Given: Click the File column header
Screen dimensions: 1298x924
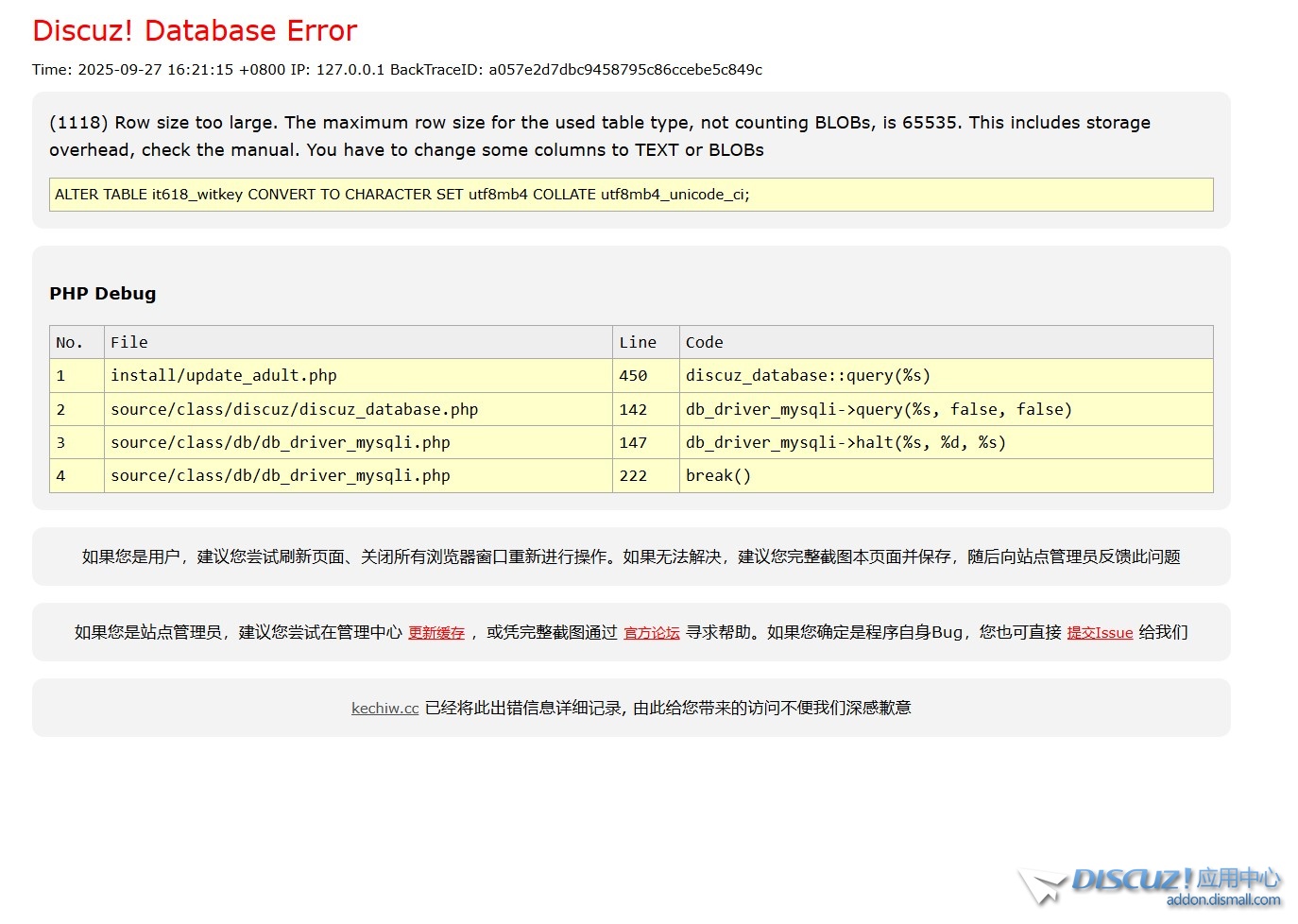Looking at the screenshot, I should [x=129, y=343].
